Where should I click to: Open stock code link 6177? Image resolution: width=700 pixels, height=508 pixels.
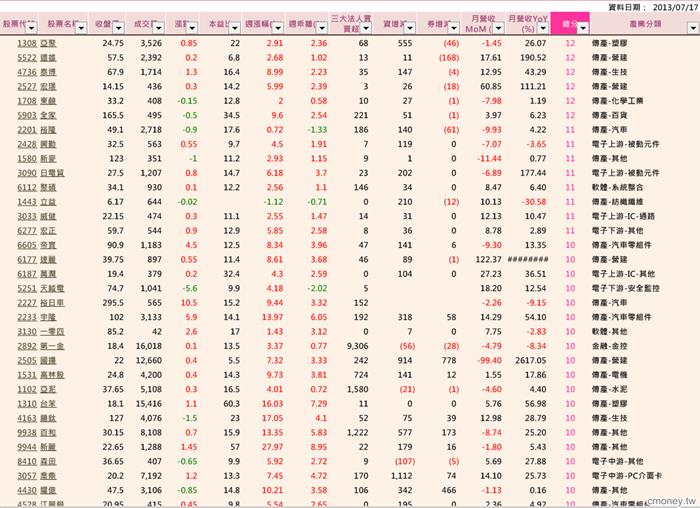click(x=27, y=260)
